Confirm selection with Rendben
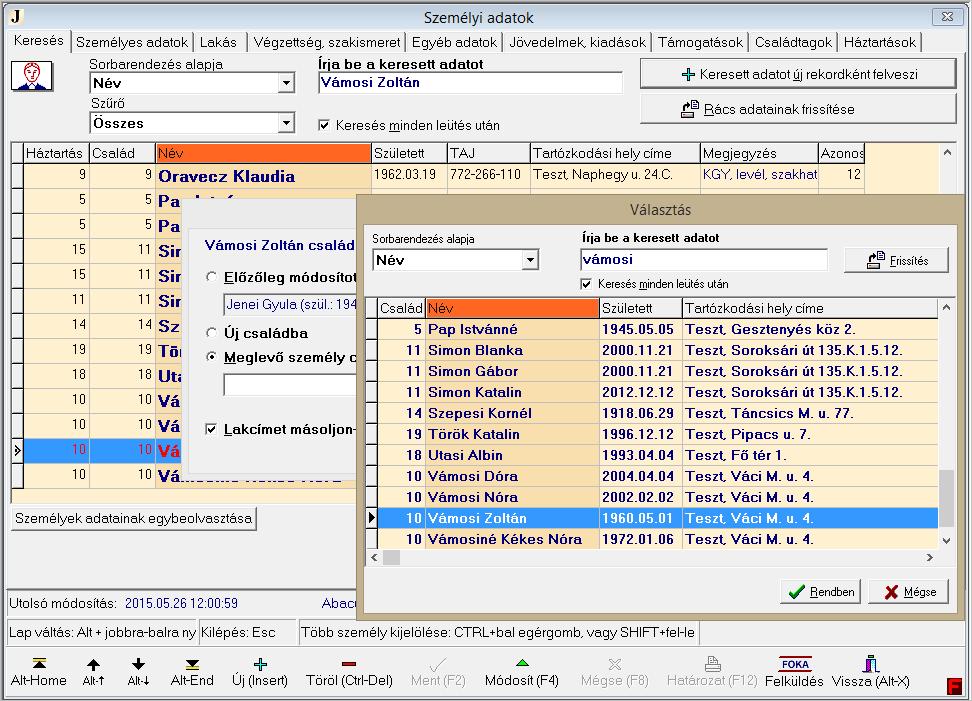972x701 pixels. tap(821, 592)
